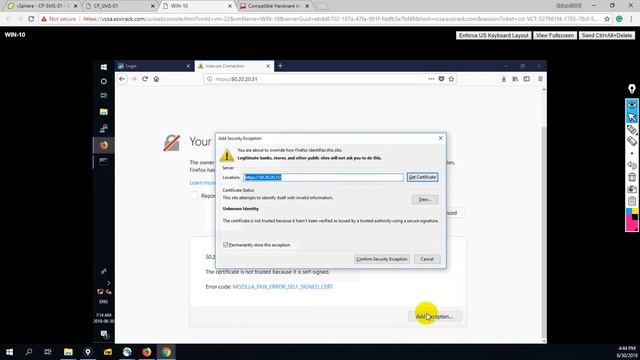The image size is (640, 360).
Task: Pick the magenta color swatch
Action: click(631, 225)
